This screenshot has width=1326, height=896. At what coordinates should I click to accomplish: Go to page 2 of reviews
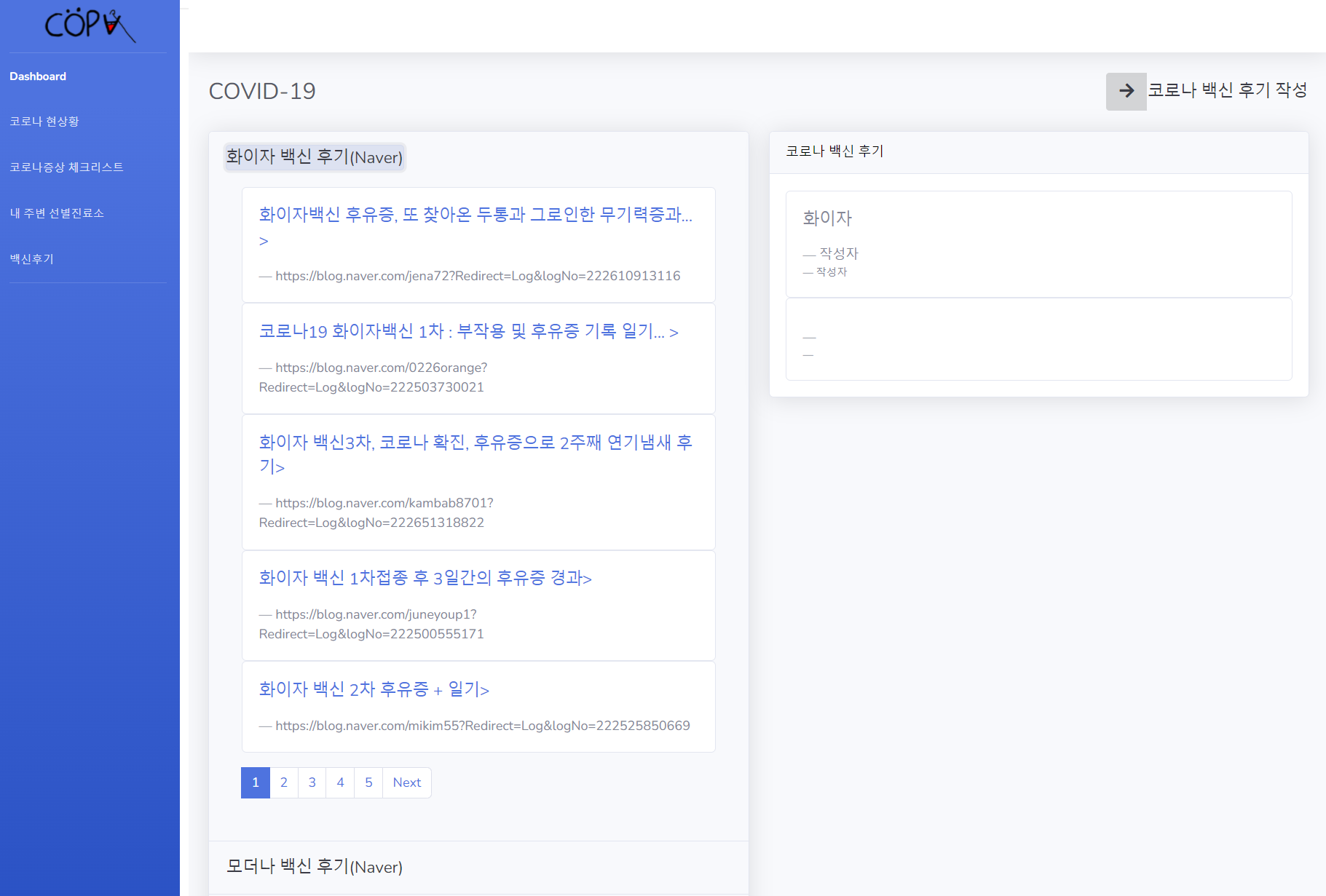pyautogui.click(x=284, y=782)
